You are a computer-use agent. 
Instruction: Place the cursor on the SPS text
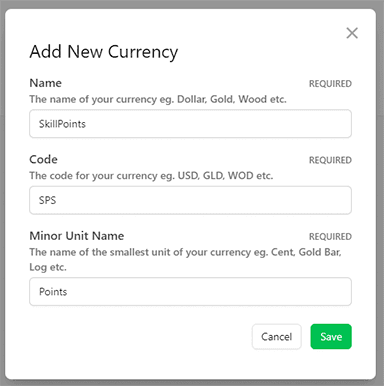click(47, 200)
